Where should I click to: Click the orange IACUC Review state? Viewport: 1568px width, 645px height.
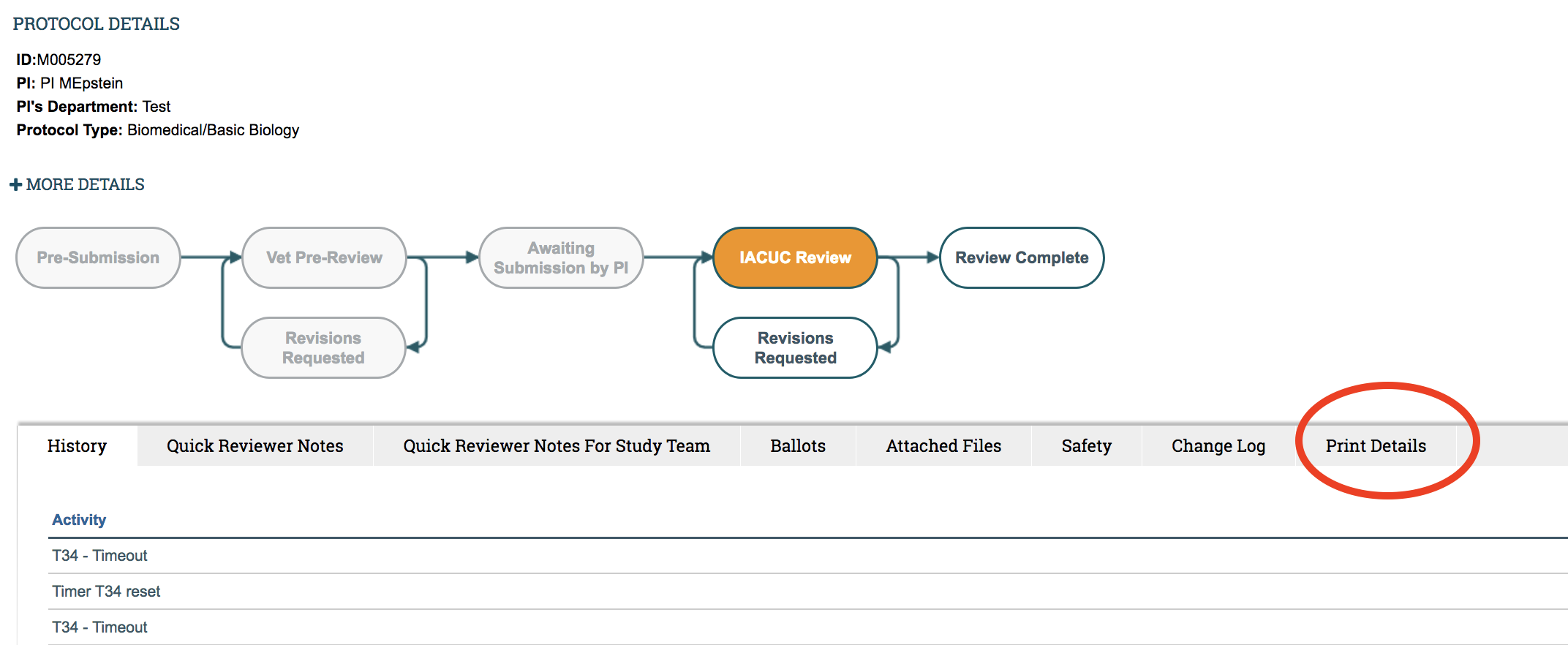795,257
